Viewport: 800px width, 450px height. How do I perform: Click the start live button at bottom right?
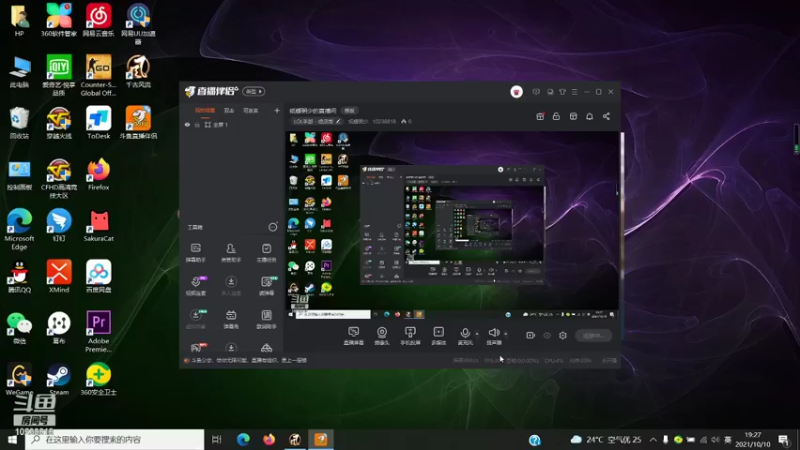pyautogui.click(x=593, y=335)
